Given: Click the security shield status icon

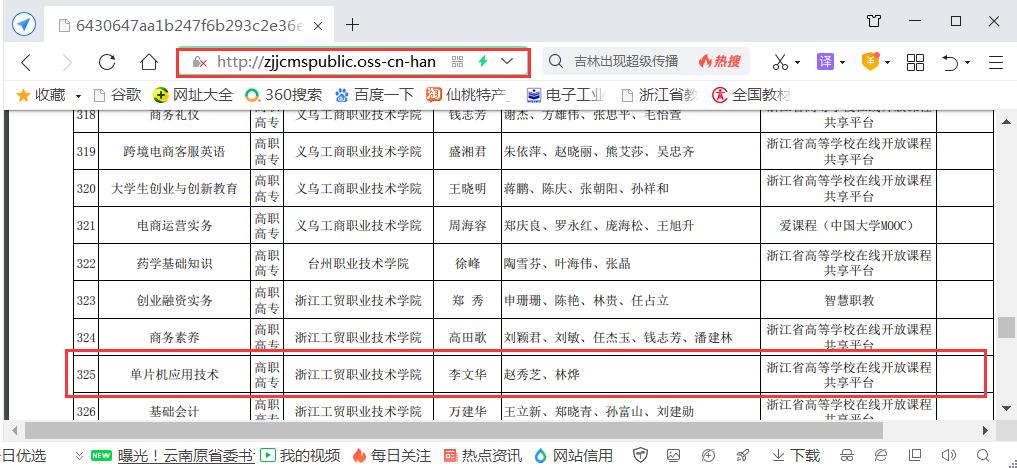Looking at the screenshot, I should [x=641, y=455].
